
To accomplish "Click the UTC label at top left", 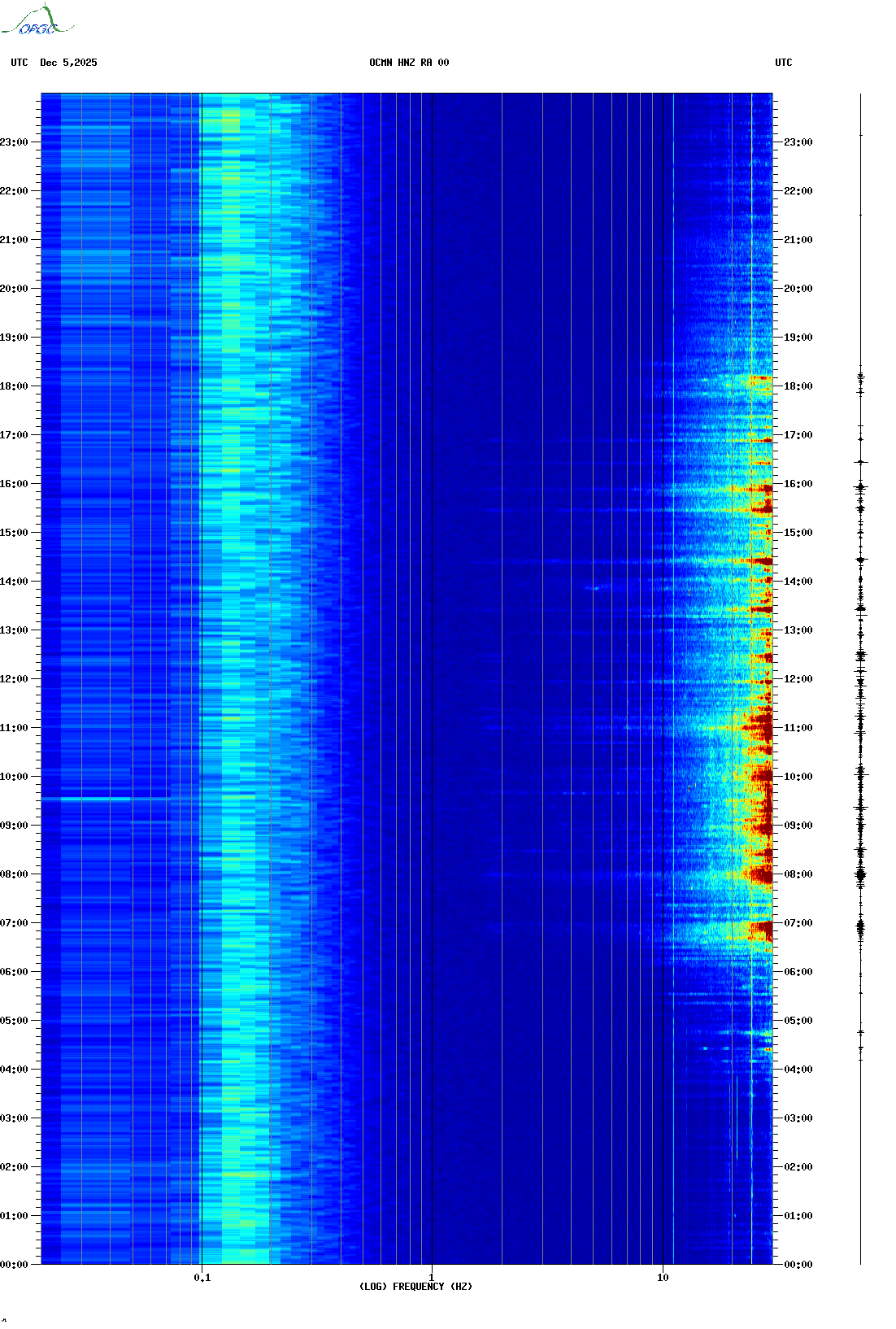I will (20, 63).
